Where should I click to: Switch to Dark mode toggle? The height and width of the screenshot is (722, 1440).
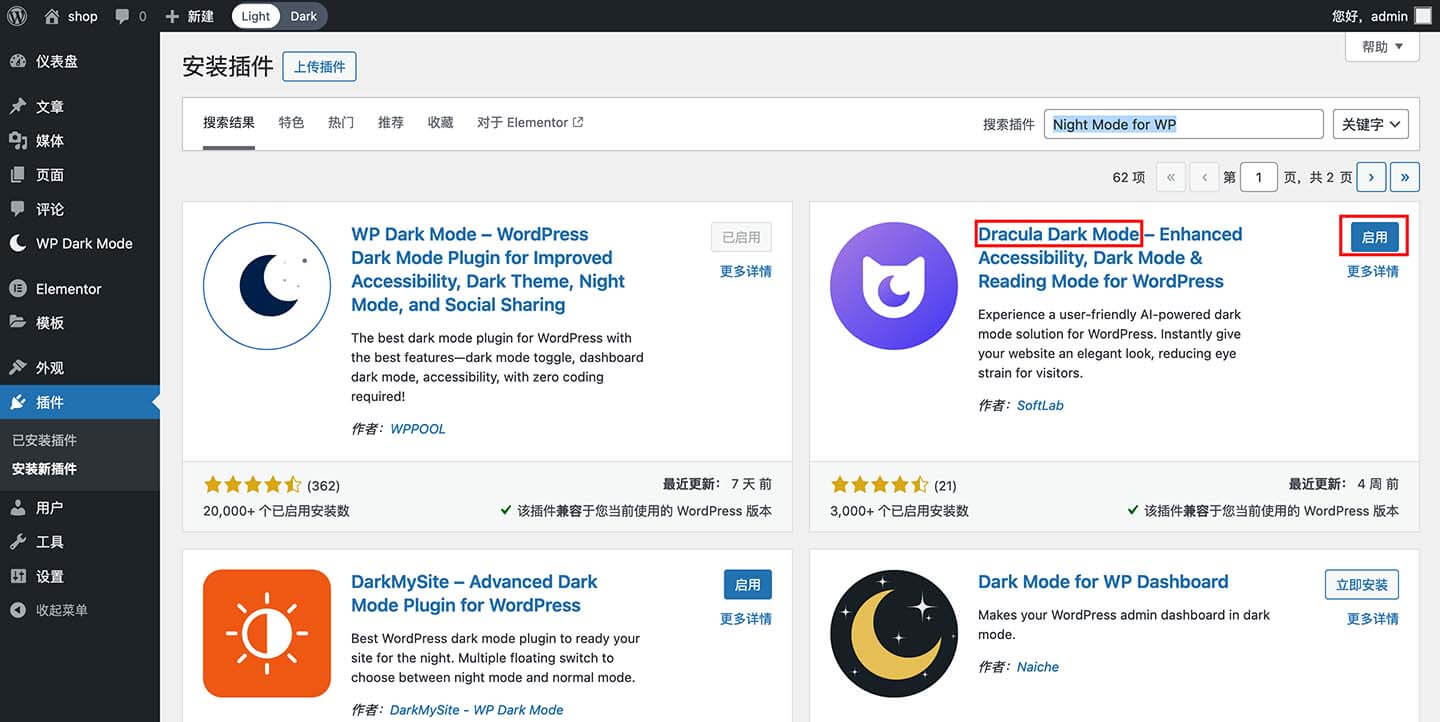point(304,16)
